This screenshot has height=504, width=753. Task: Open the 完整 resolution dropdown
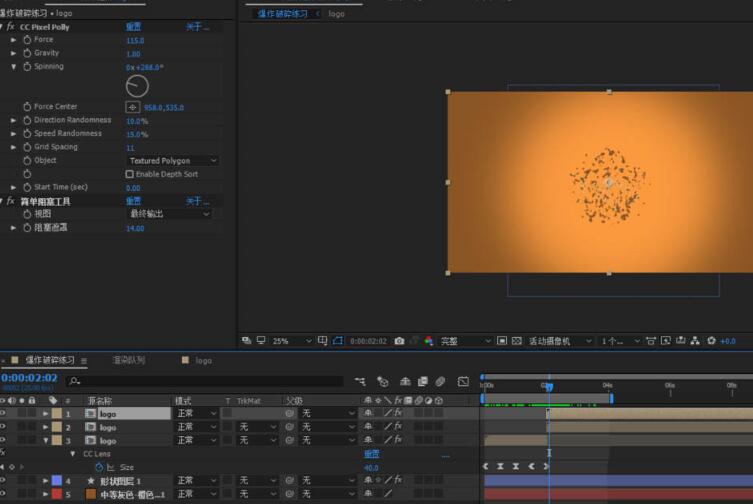point(465,341)
